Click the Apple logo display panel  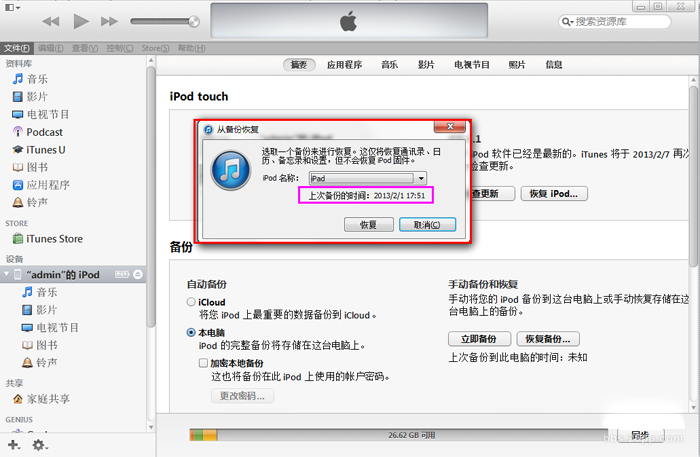click(349, 21)
